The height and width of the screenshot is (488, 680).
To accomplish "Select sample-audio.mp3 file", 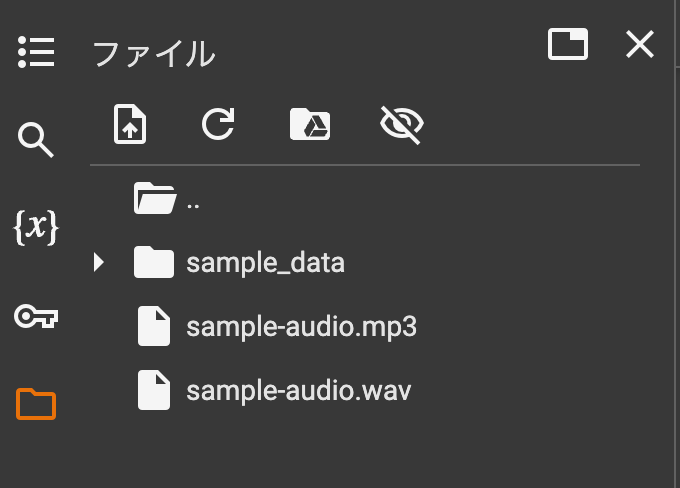I will point(301,327).
